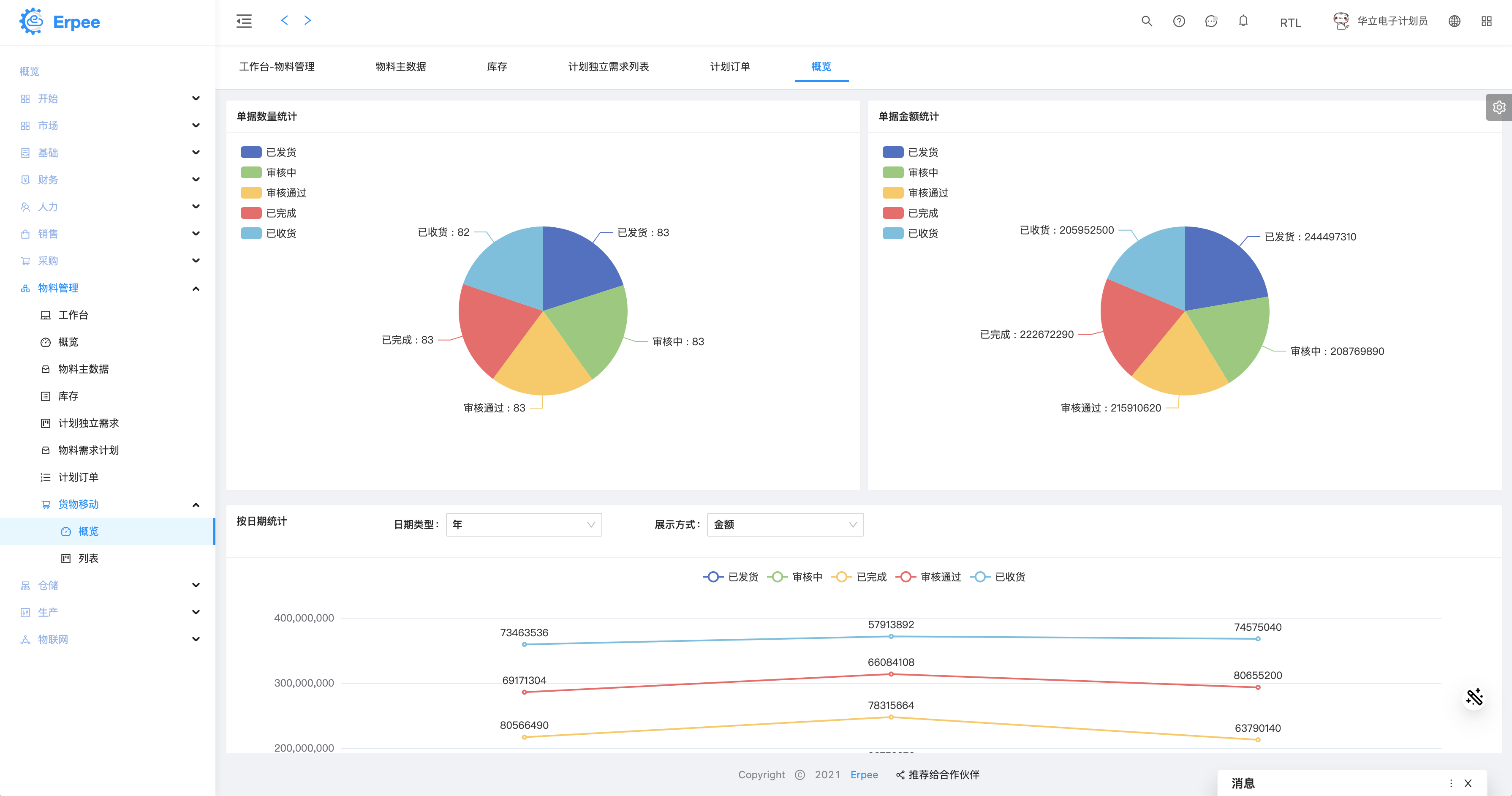Open the language globe icon

[1454, 22]
